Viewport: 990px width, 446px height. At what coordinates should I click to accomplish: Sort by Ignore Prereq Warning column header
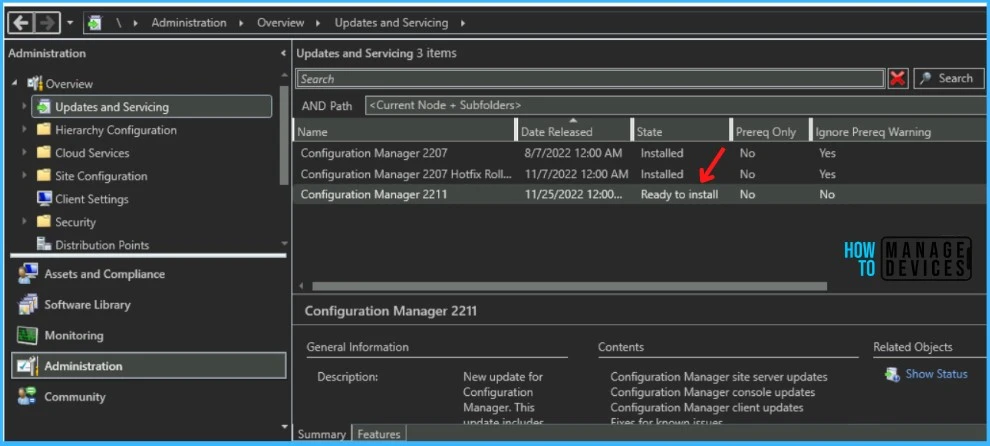coord(899,132)
